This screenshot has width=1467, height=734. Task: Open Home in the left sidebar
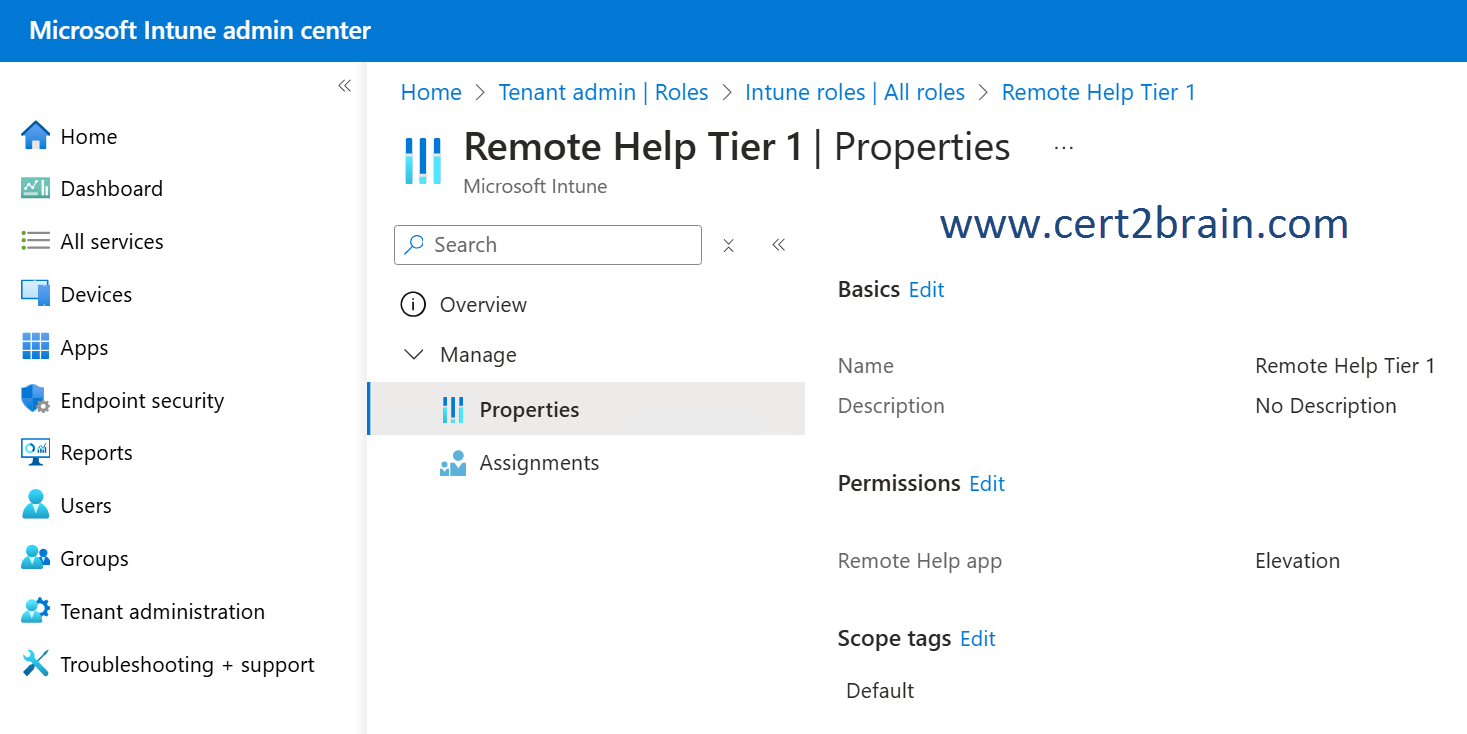tap(89, 137)
